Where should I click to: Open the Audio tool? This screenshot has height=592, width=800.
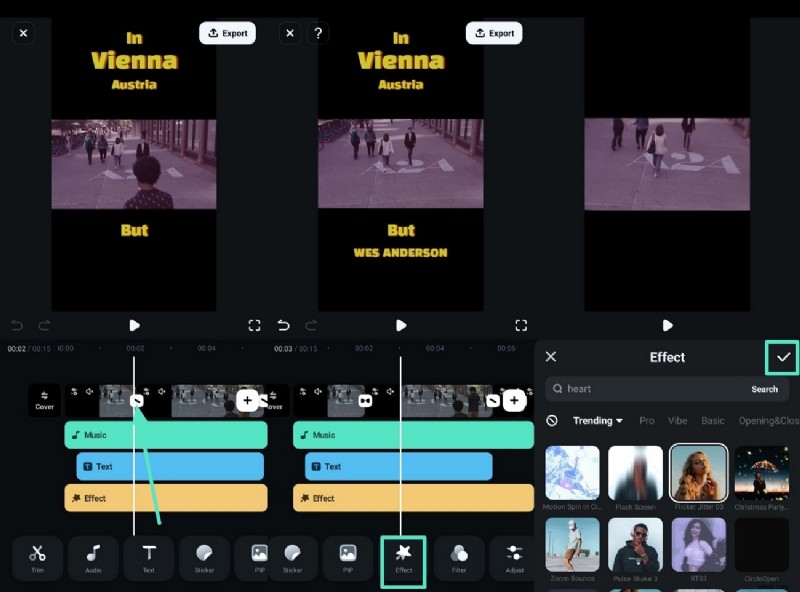pos(93,560)
